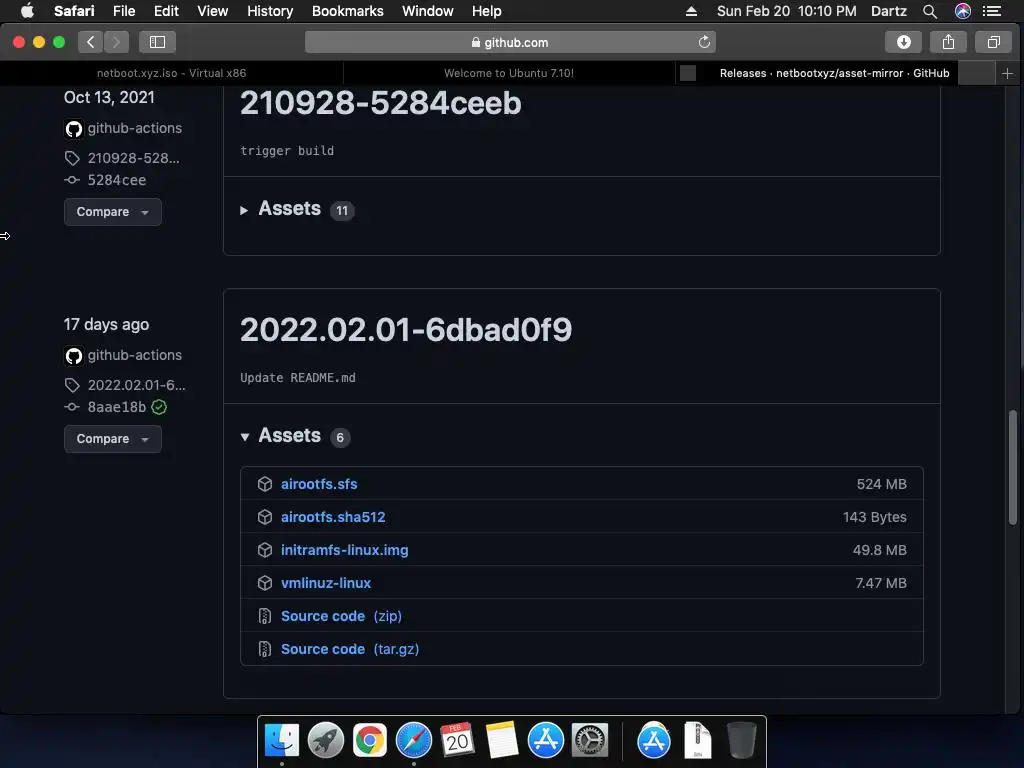Download vmlinuz-linux asset
The height and width of the screenshot is (768, 1024).
coord(326,583)
